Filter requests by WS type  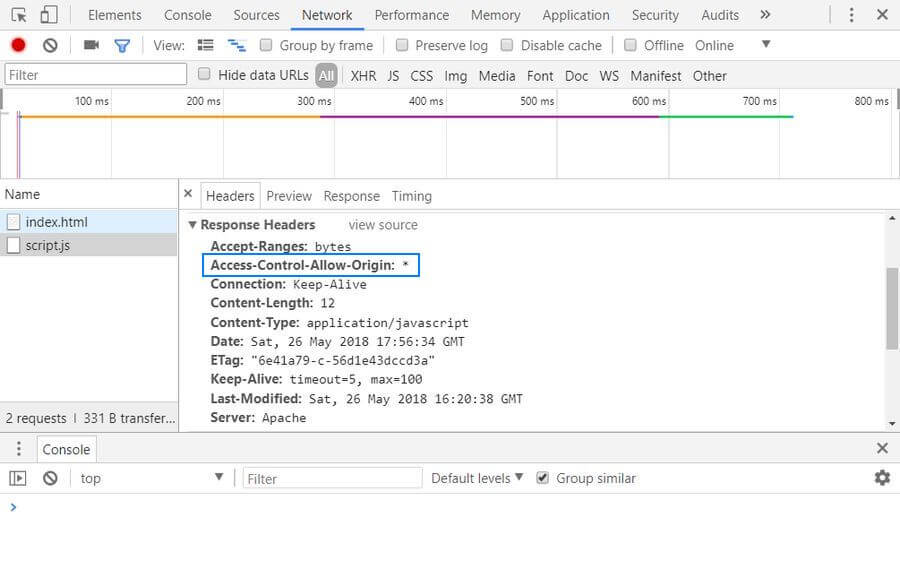click(x=609, y=76)
